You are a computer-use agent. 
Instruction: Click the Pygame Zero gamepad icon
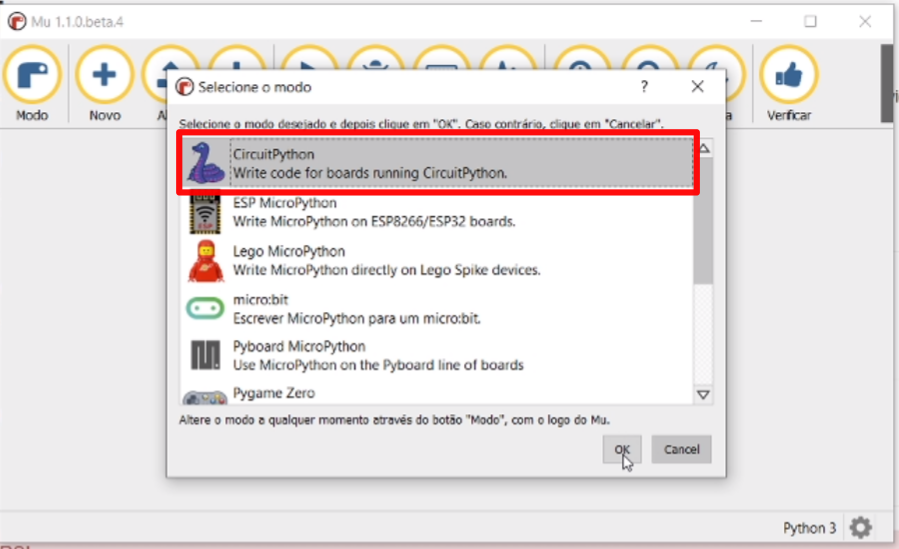(205, 397)
